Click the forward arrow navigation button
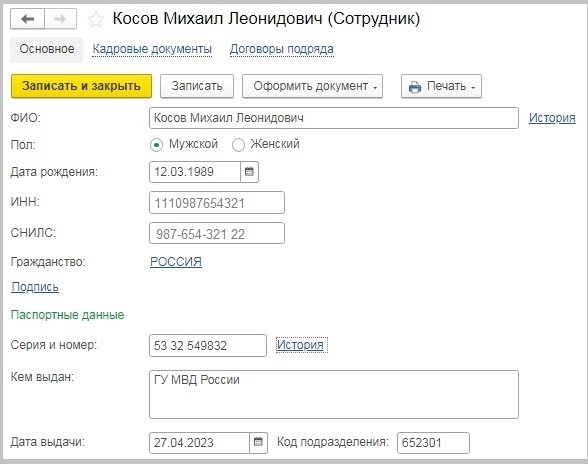 tap(60, 19)
